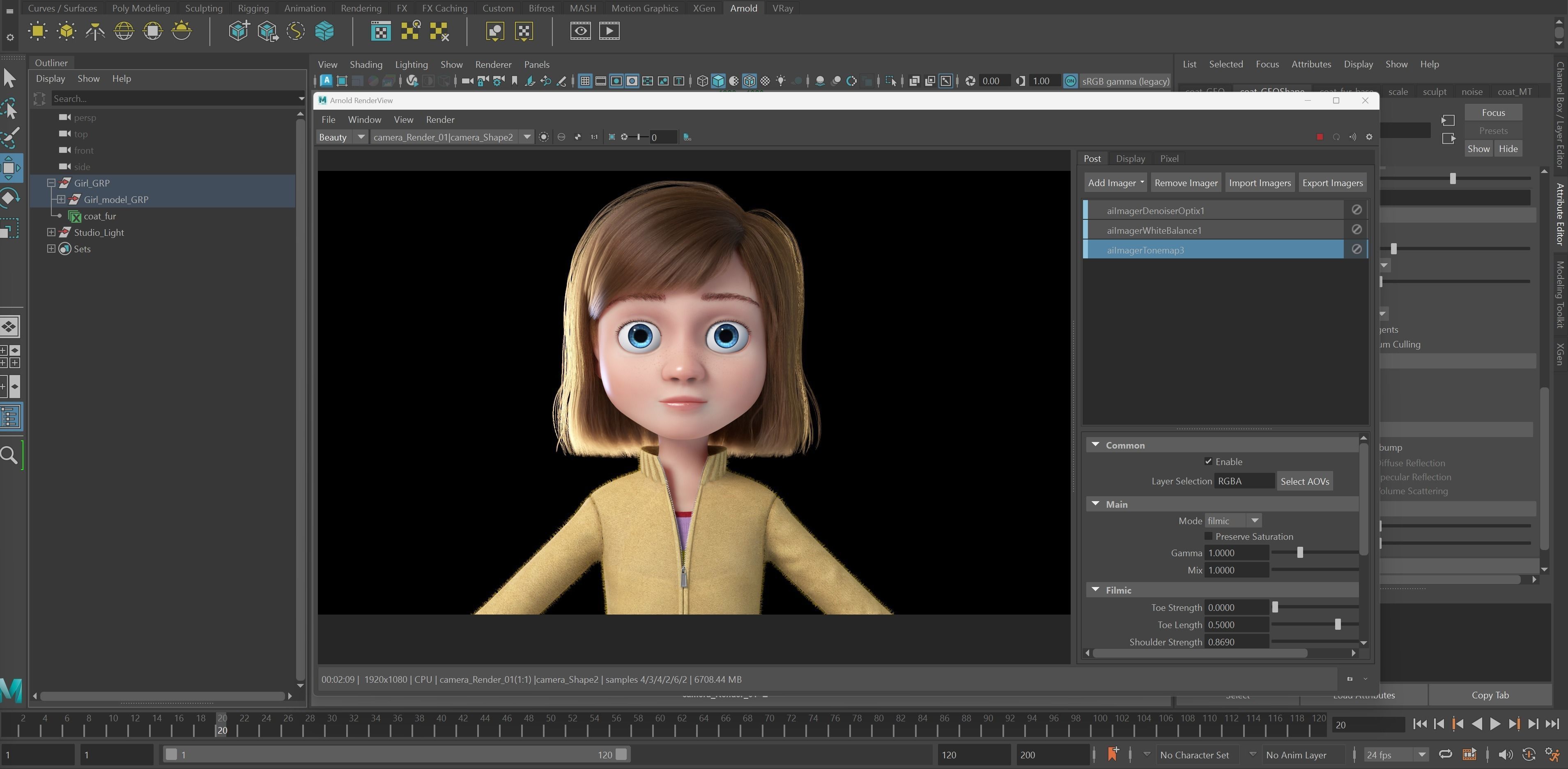1568x769 pixels.
Task: Switch to the Display tab in RenderView
Action: pos(1130,158)
